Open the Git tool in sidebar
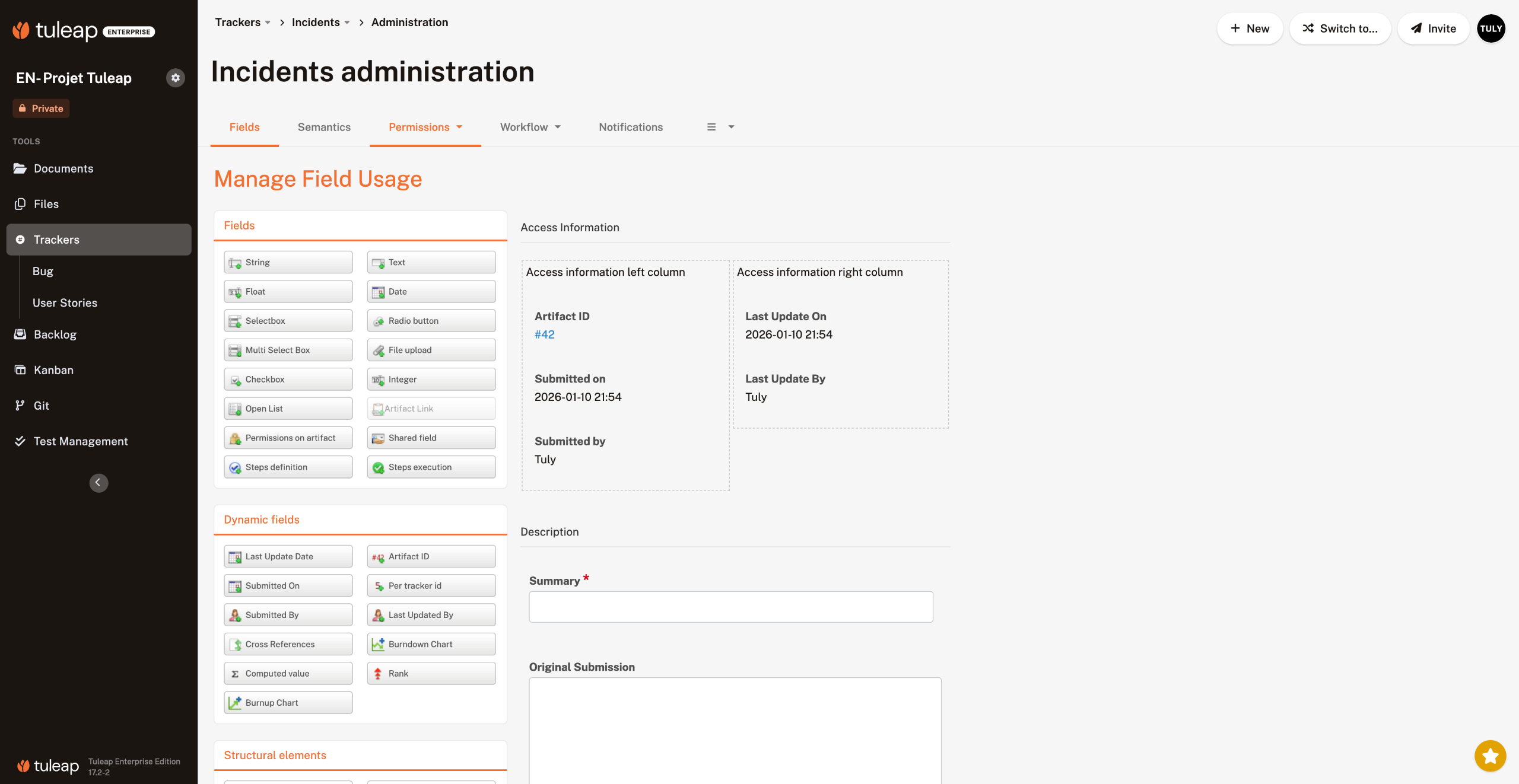 coord(41,406)
